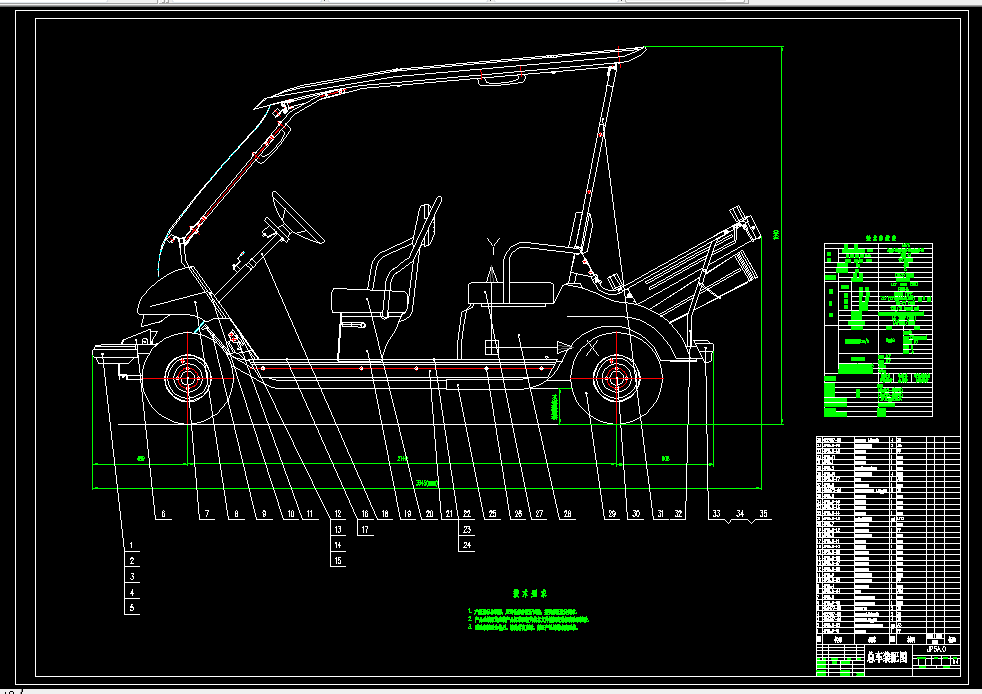The image size is (982, 694).
Task: Select part balloon number 10
Action: [291, 514]
